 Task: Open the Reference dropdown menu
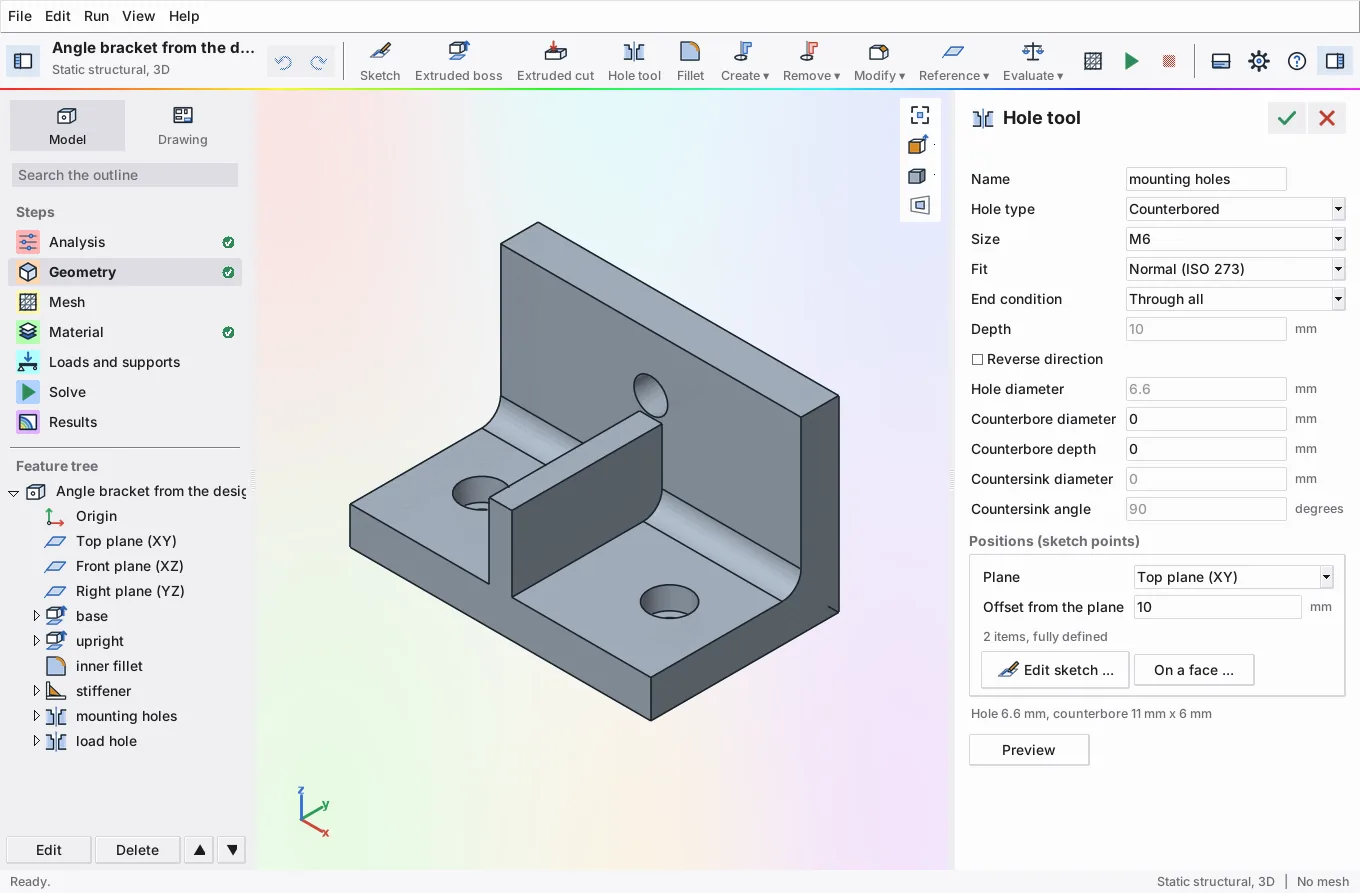(x=954, y=61)
